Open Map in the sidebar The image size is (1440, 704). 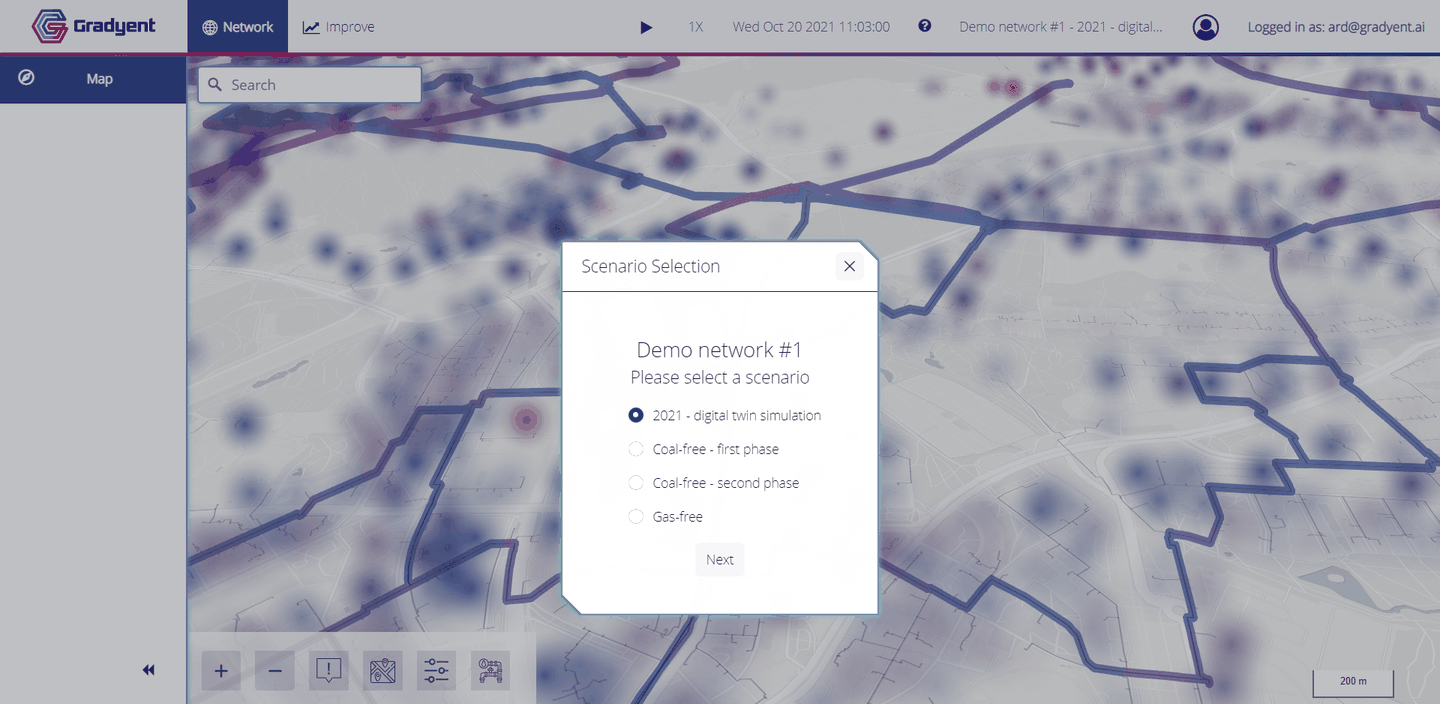(93, 79)
